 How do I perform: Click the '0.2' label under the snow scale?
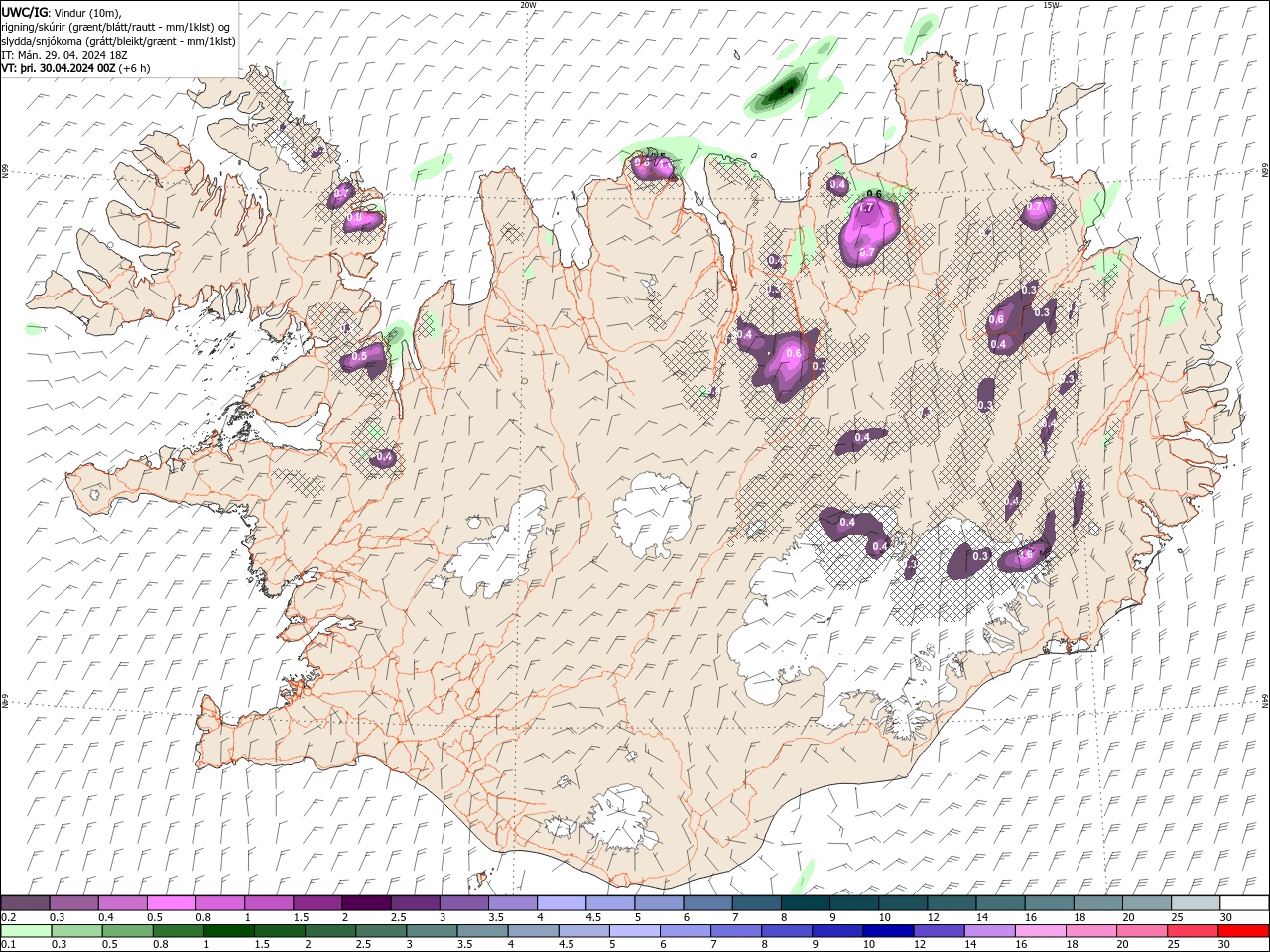click(7, 917)
